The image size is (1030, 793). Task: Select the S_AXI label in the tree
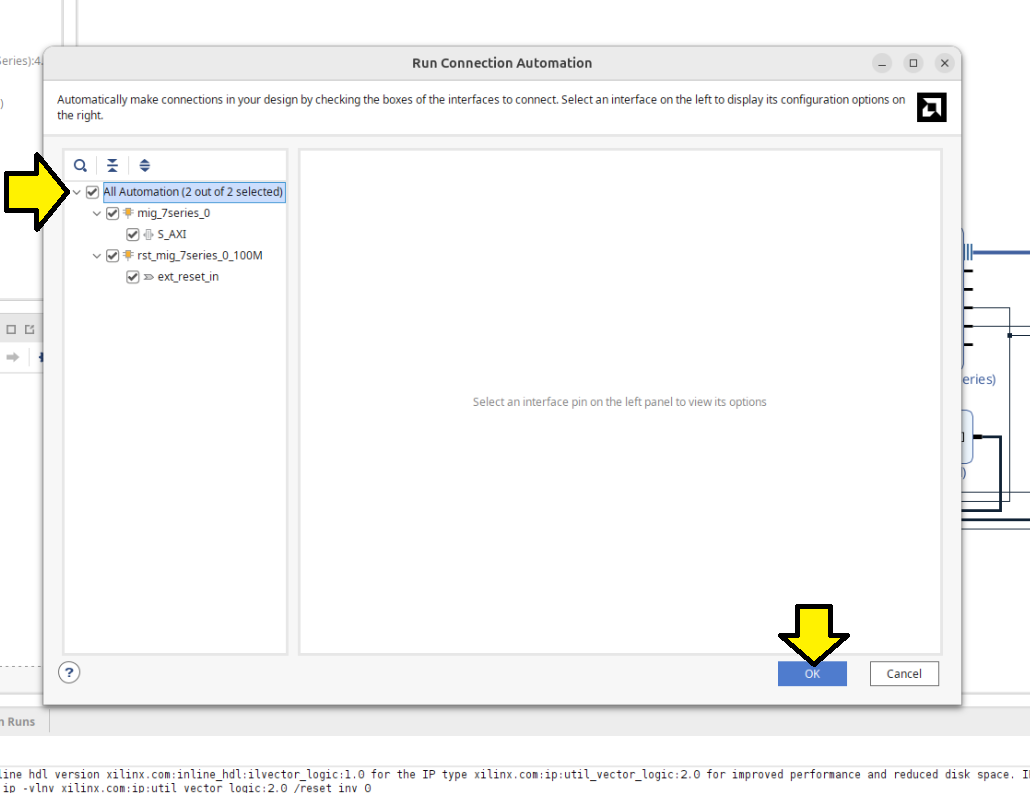(172, 235)
